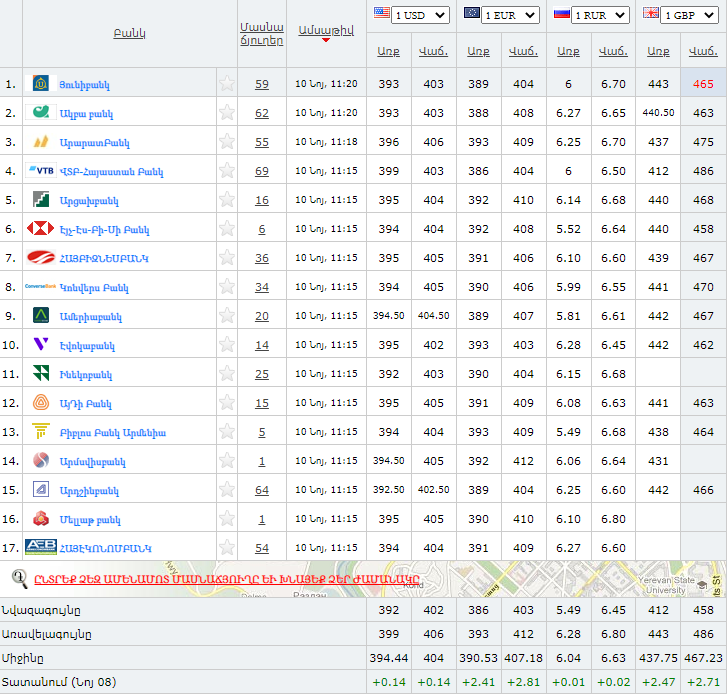Sort by GBP buy column header
Viewport: 727px width, 694px height.
[x=658, y=51]
